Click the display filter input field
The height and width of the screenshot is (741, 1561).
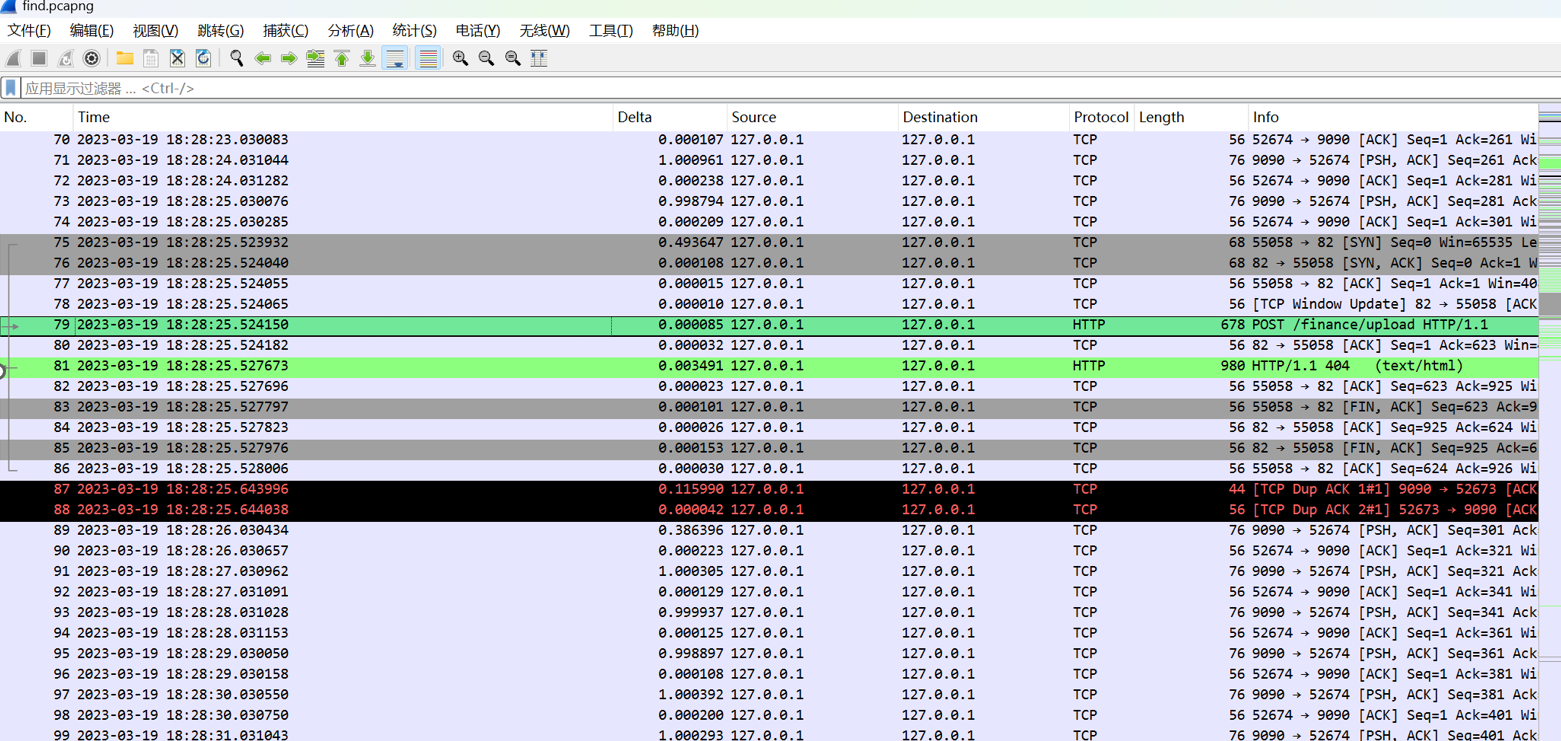pyautogui.click(x=700, y=88)
